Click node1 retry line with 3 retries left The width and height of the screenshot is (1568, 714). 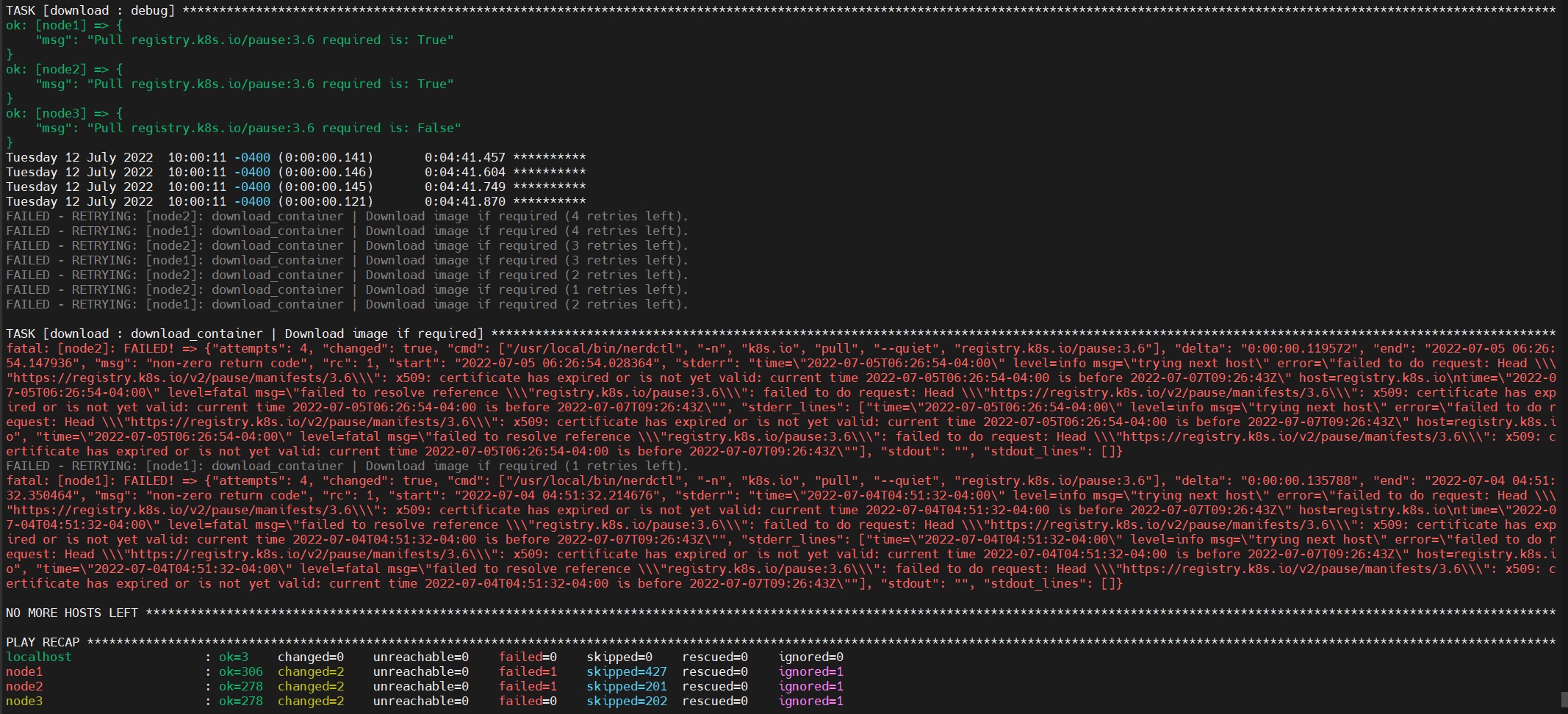tap(348, 260)
